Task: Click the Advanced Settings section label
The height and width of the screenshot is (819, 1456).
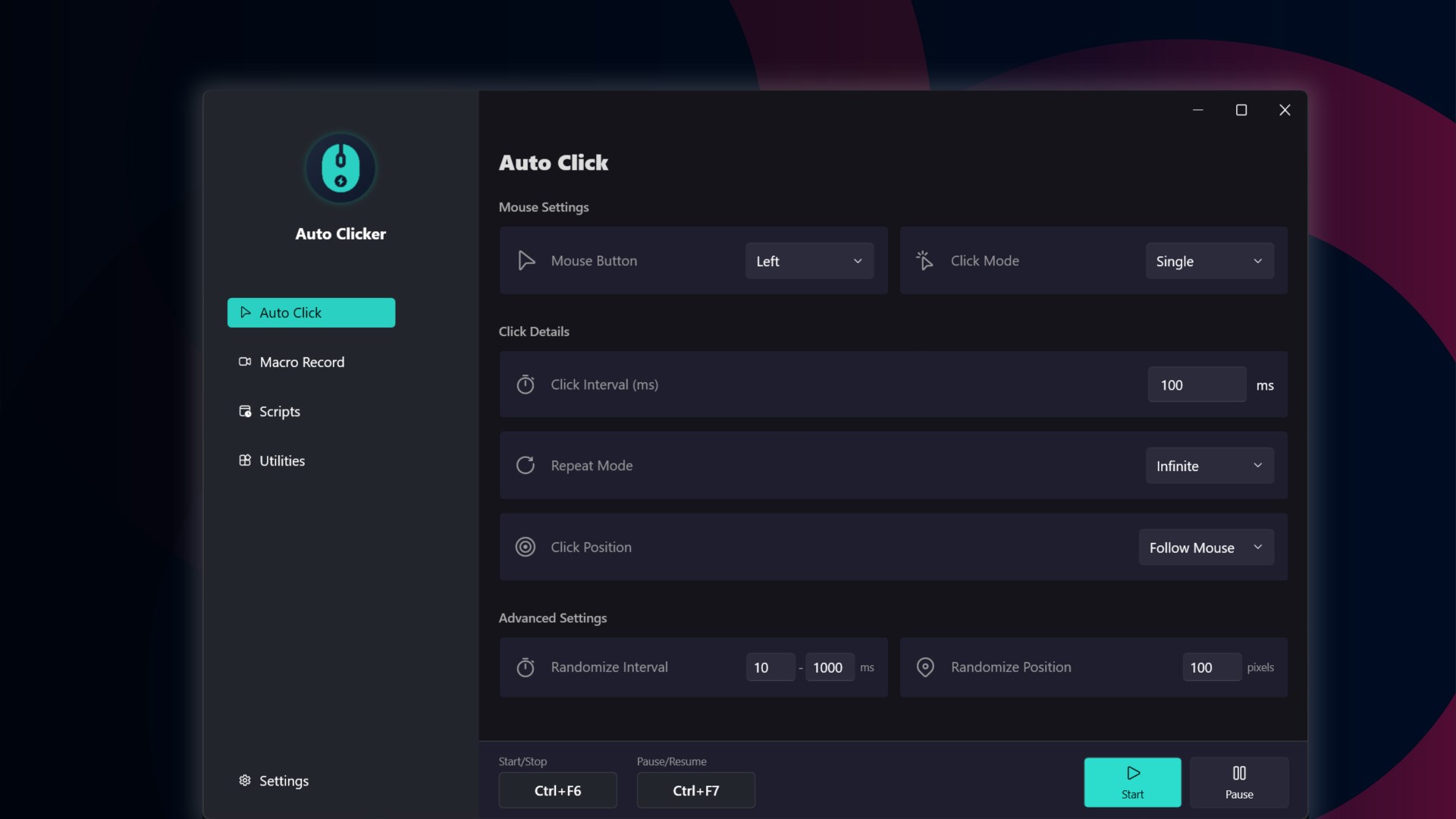Action: tap(553, 618)
